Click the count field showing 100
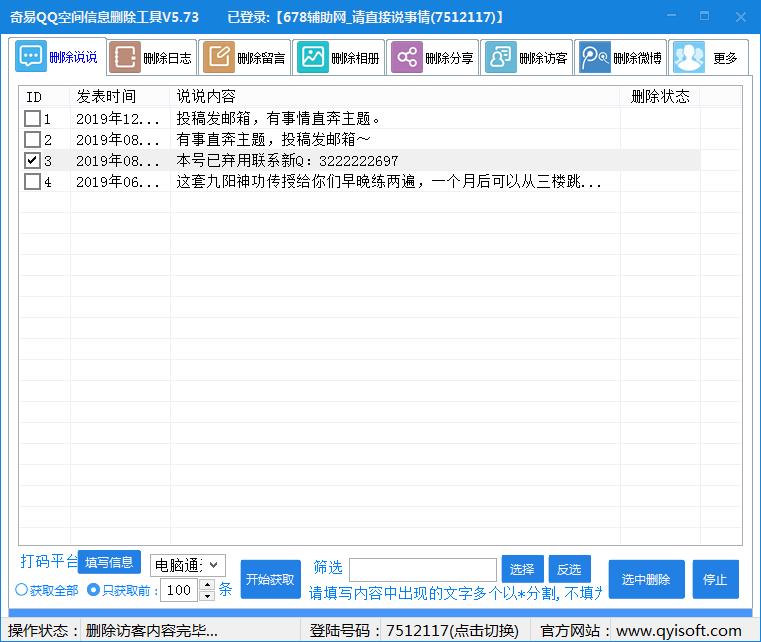The image size is (761, 642). click(180, 590)
